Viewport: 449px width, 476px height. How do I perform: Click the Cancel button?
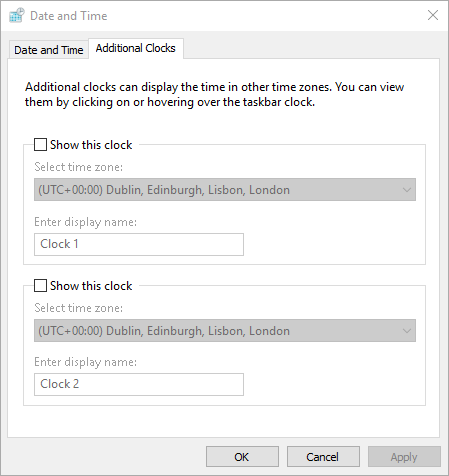point(323,457)
